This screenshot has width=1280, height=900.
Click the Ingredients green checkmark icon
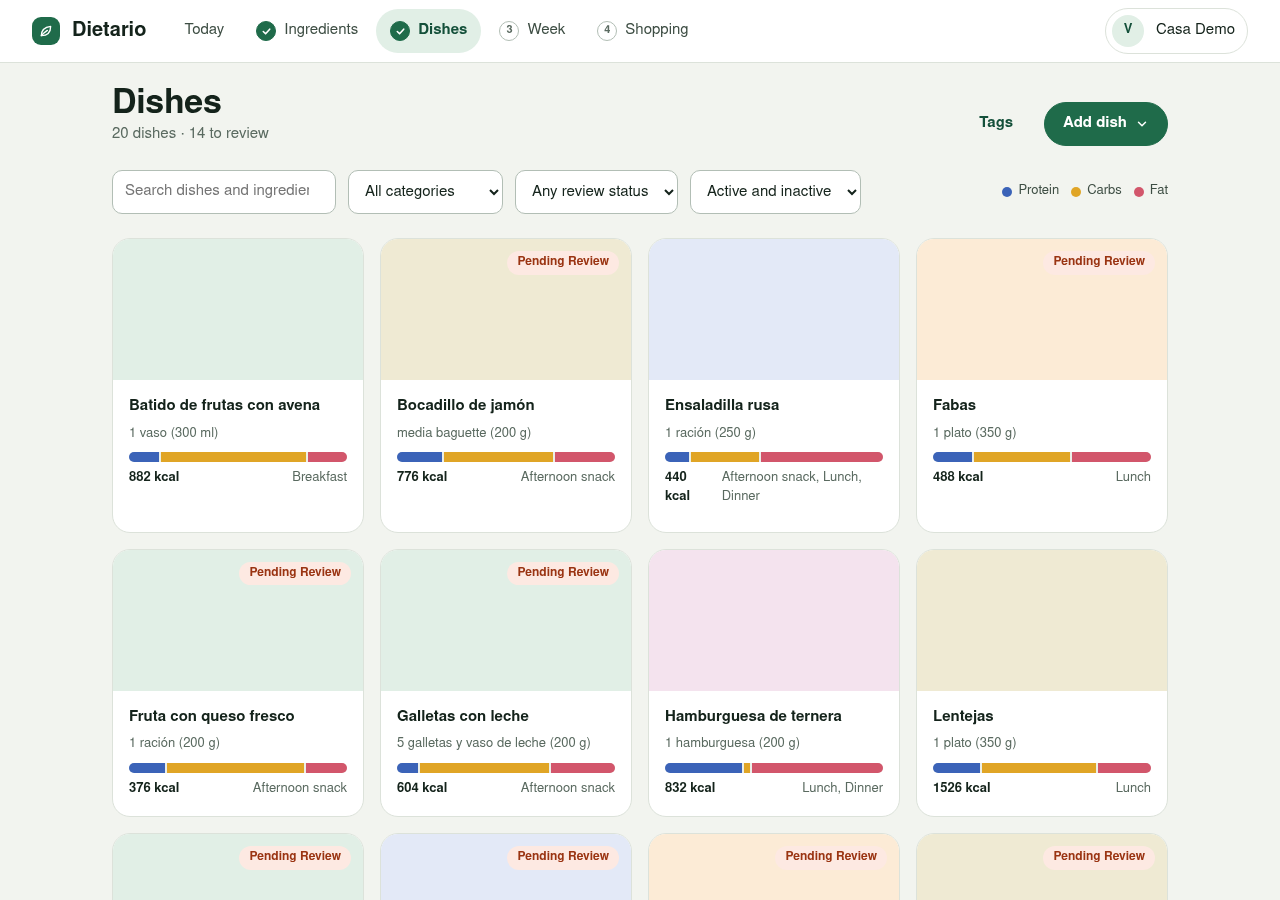(266, 31)
